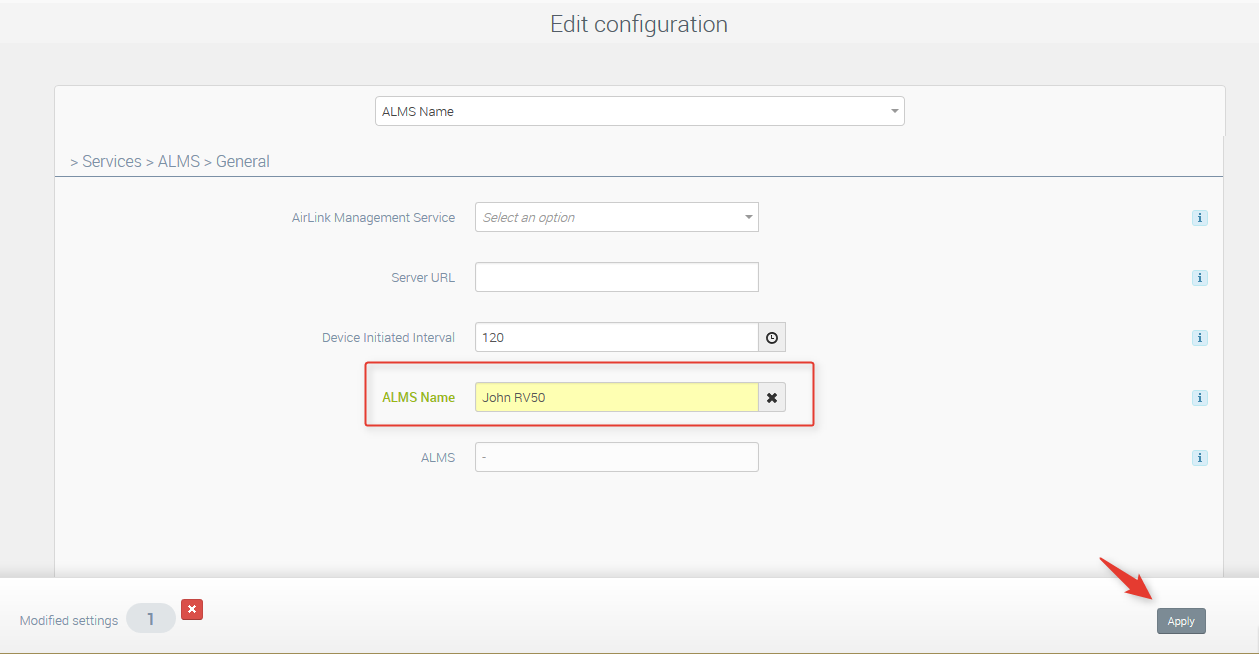Open the ALMS Name selector at the top
Viewport: 1259px width, 654px height.
(x=639, y=111)
